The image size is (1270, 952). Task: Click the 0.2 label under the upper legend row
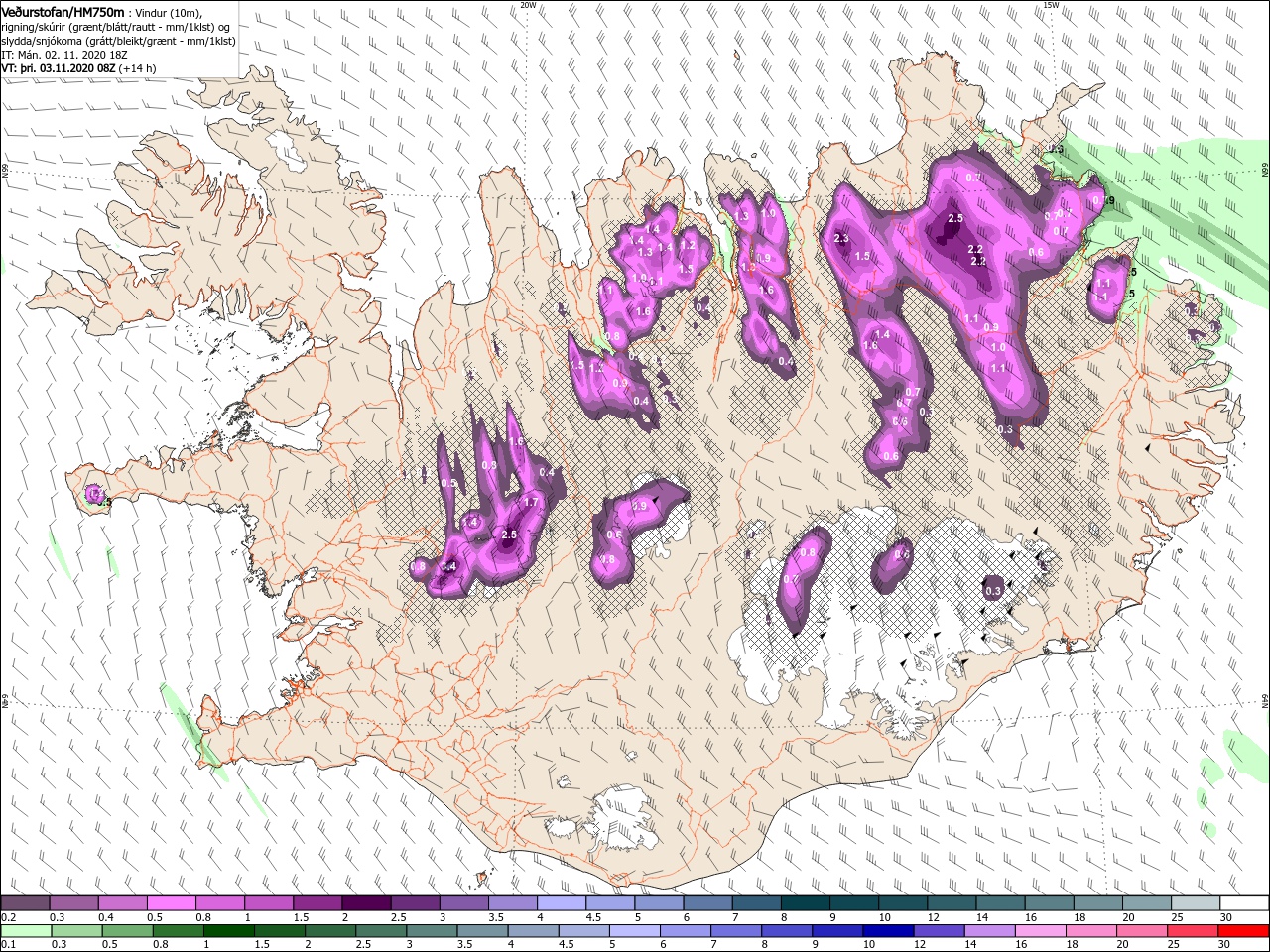8,917
